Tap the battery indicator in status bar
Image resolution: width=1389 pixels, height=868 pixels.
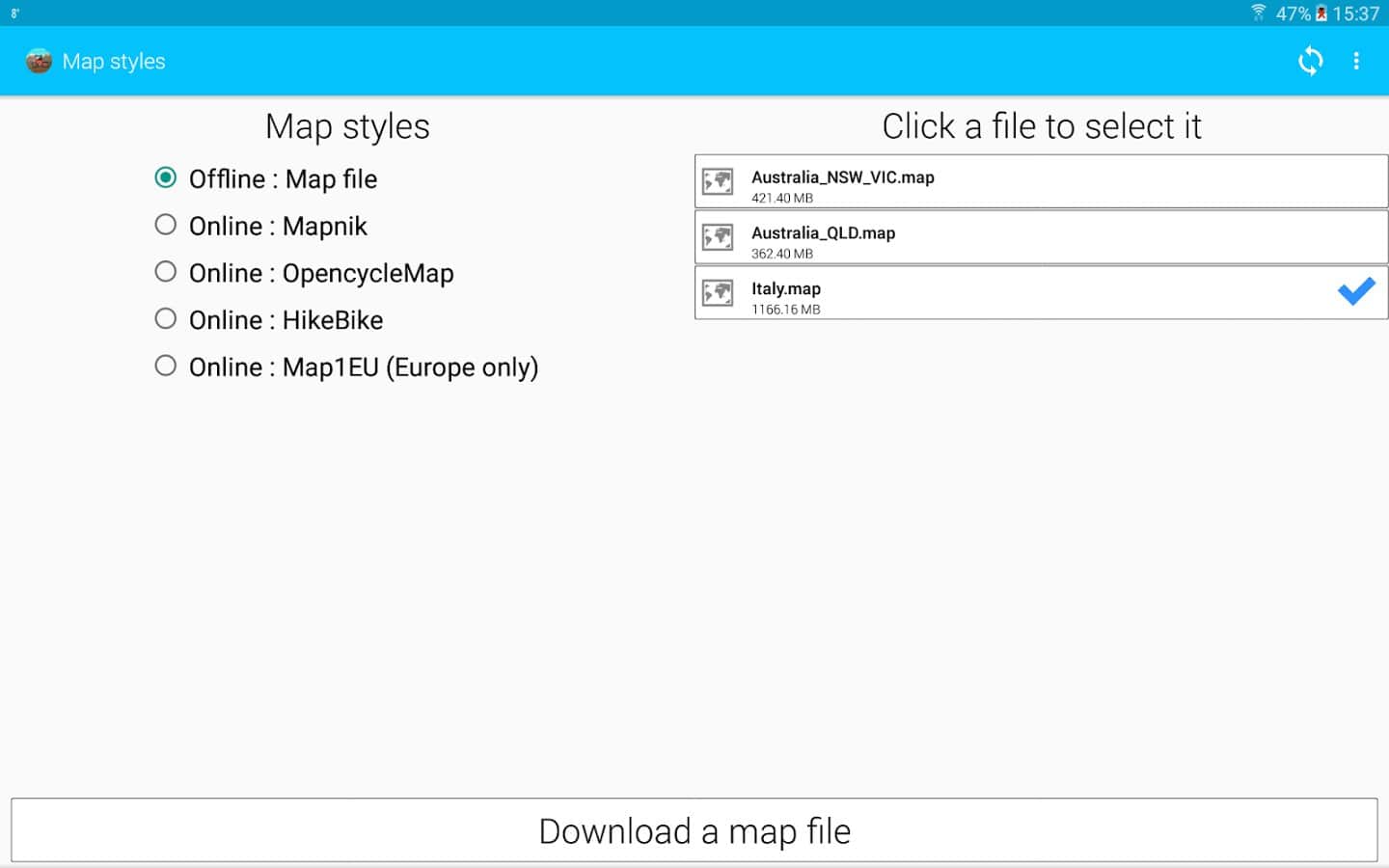(x=1321, y=14)
